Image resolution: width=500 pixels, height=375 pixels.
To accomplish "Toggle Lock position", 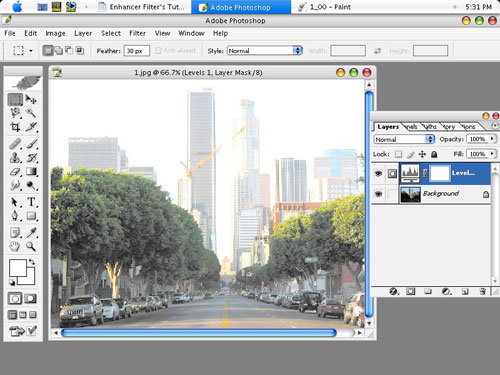I will pos(422,154).
